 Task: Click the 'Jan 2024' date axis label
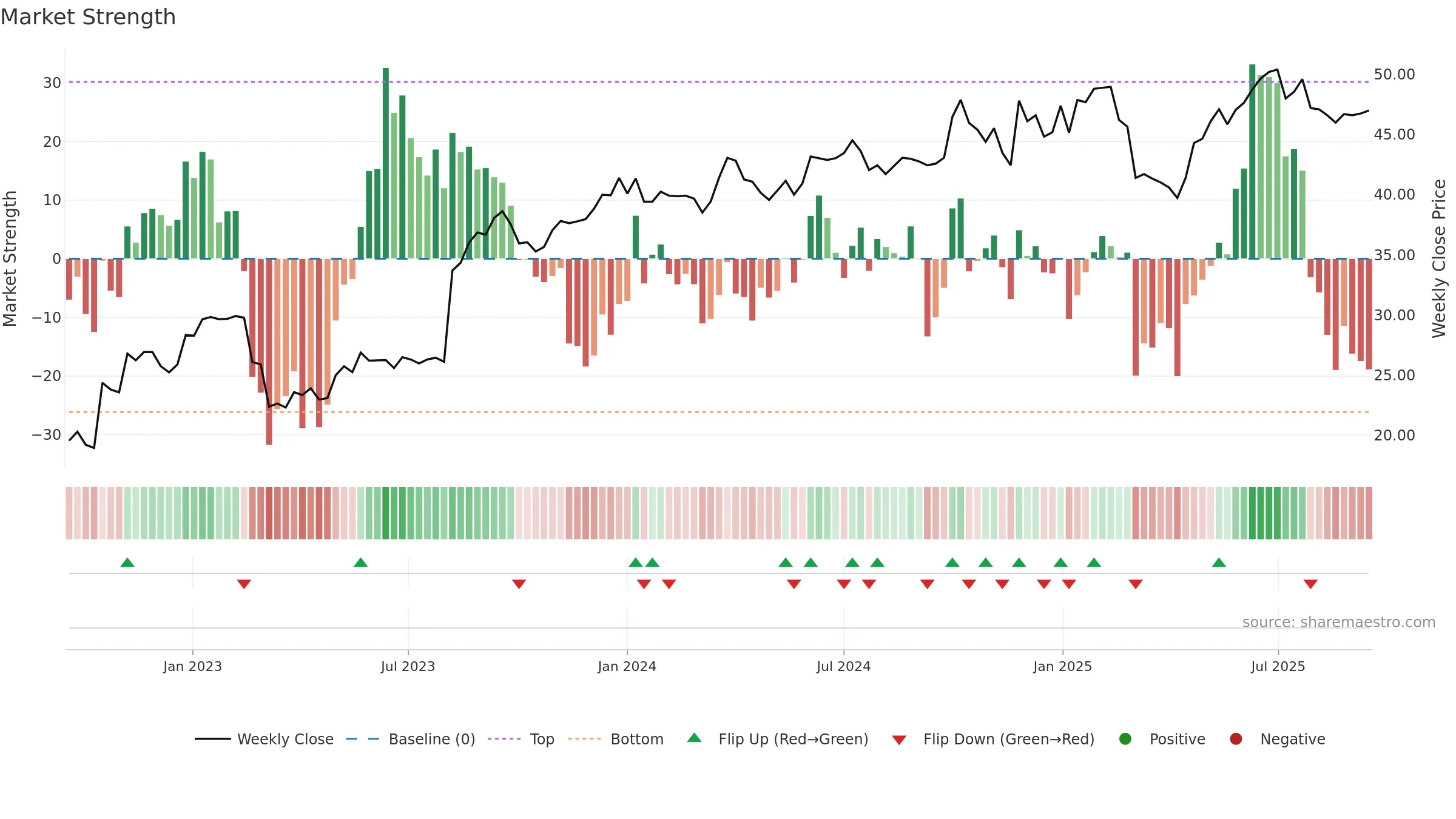pyautogui.click(x=627, y=667)
